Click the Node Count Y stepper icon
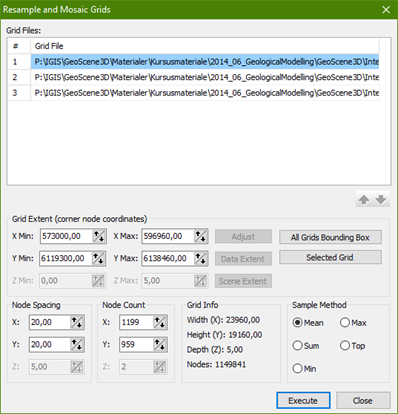 point(160,344)
